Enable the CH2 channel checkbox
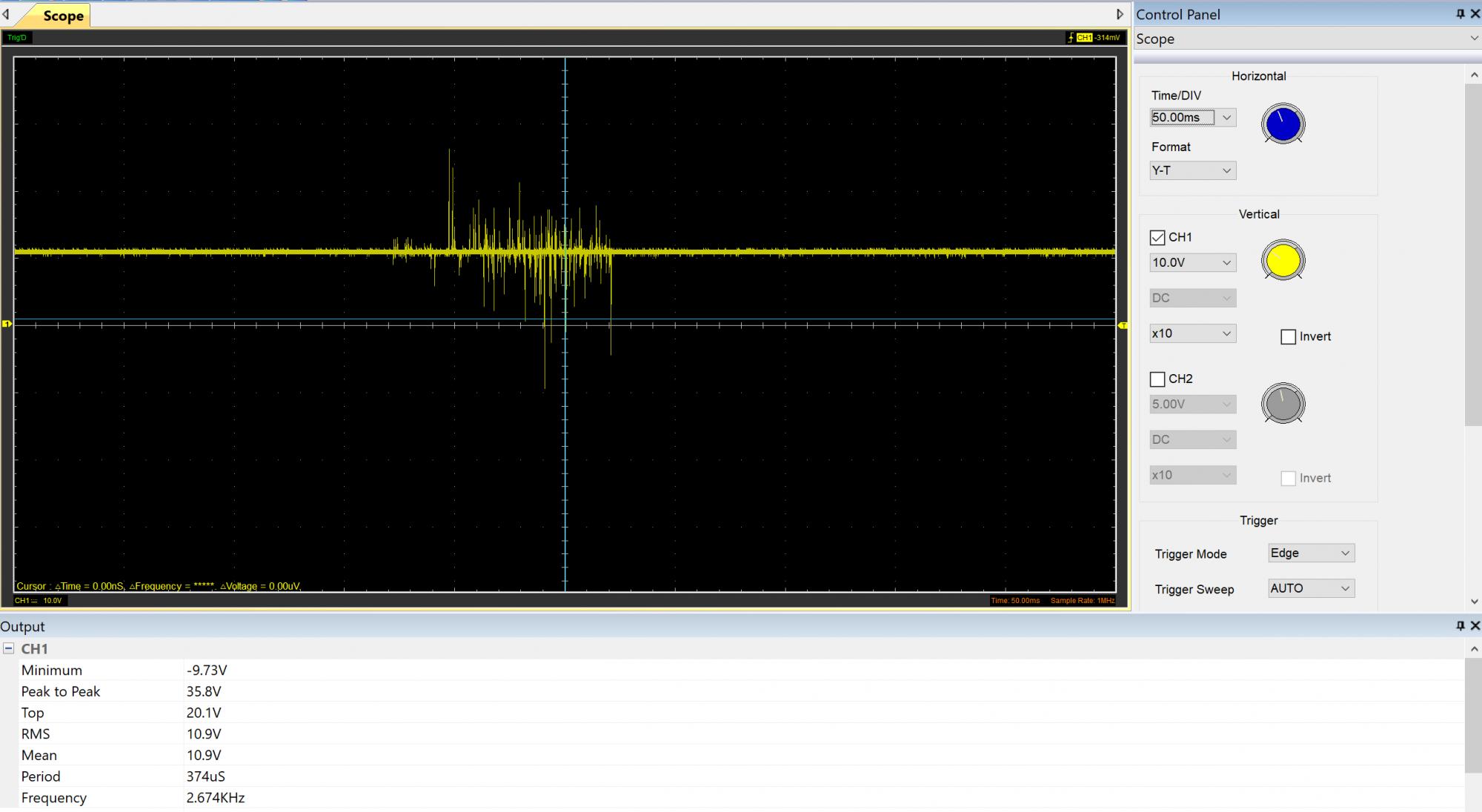Image resolution: width=1482 pixels, height=812 pixels. (x=1157, y=379)
